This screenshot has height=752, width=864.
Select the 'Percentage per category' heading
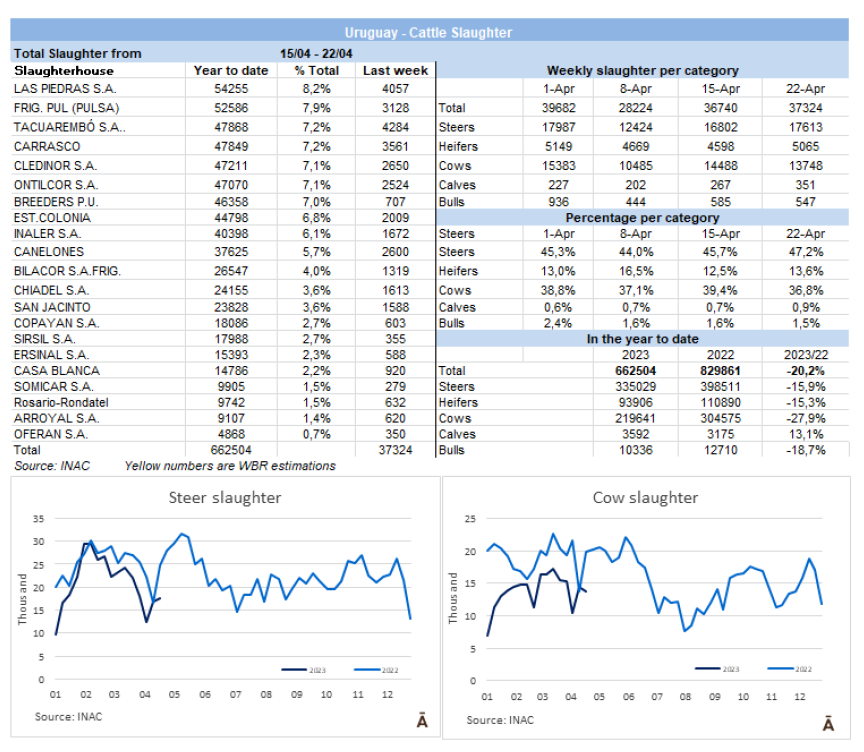pos(642,217)
